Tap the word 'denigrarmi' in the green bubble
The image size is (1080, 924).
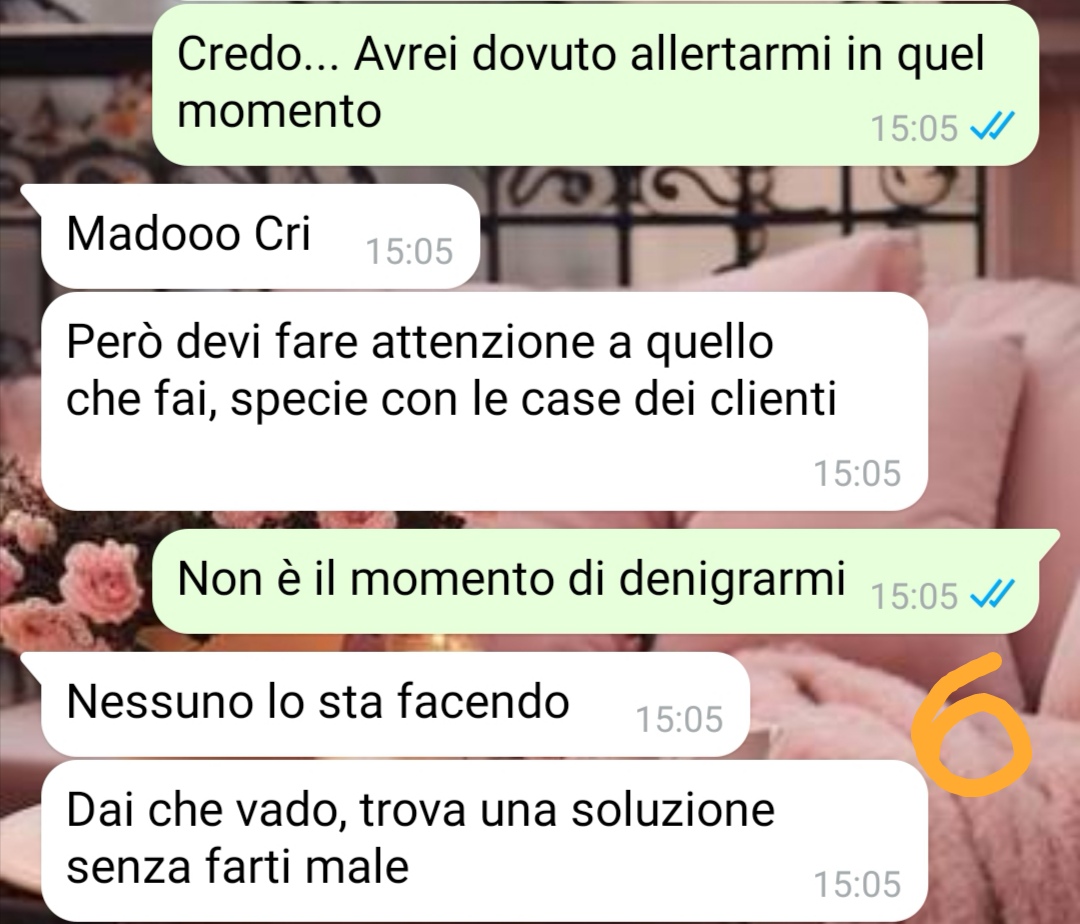(x=731, y=580)
